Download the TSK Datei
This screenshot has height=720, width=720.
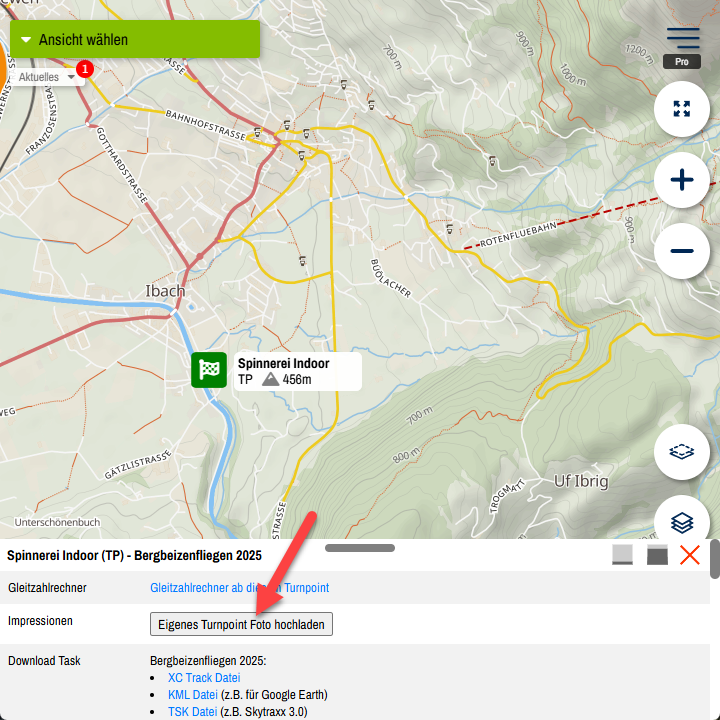(x=192, y=712)
